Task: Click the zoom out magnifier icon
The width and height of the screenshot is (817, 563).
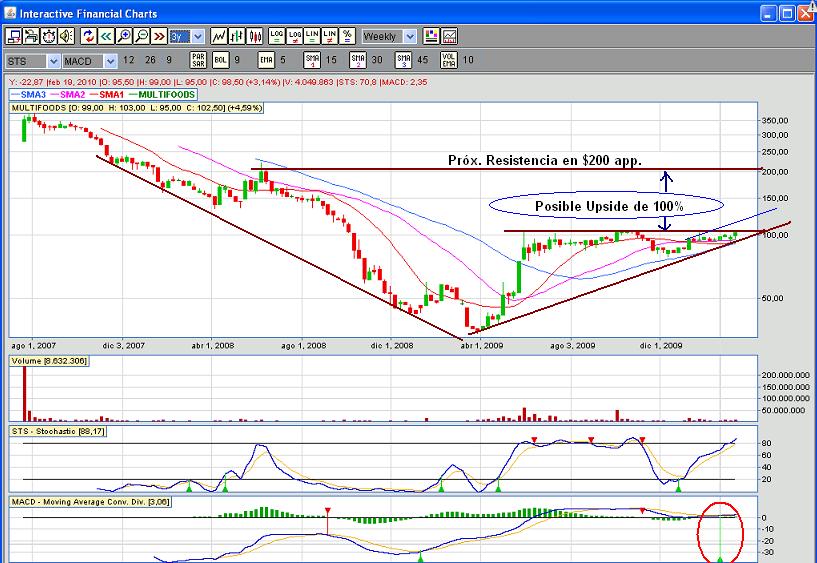Action: point(141,36)
